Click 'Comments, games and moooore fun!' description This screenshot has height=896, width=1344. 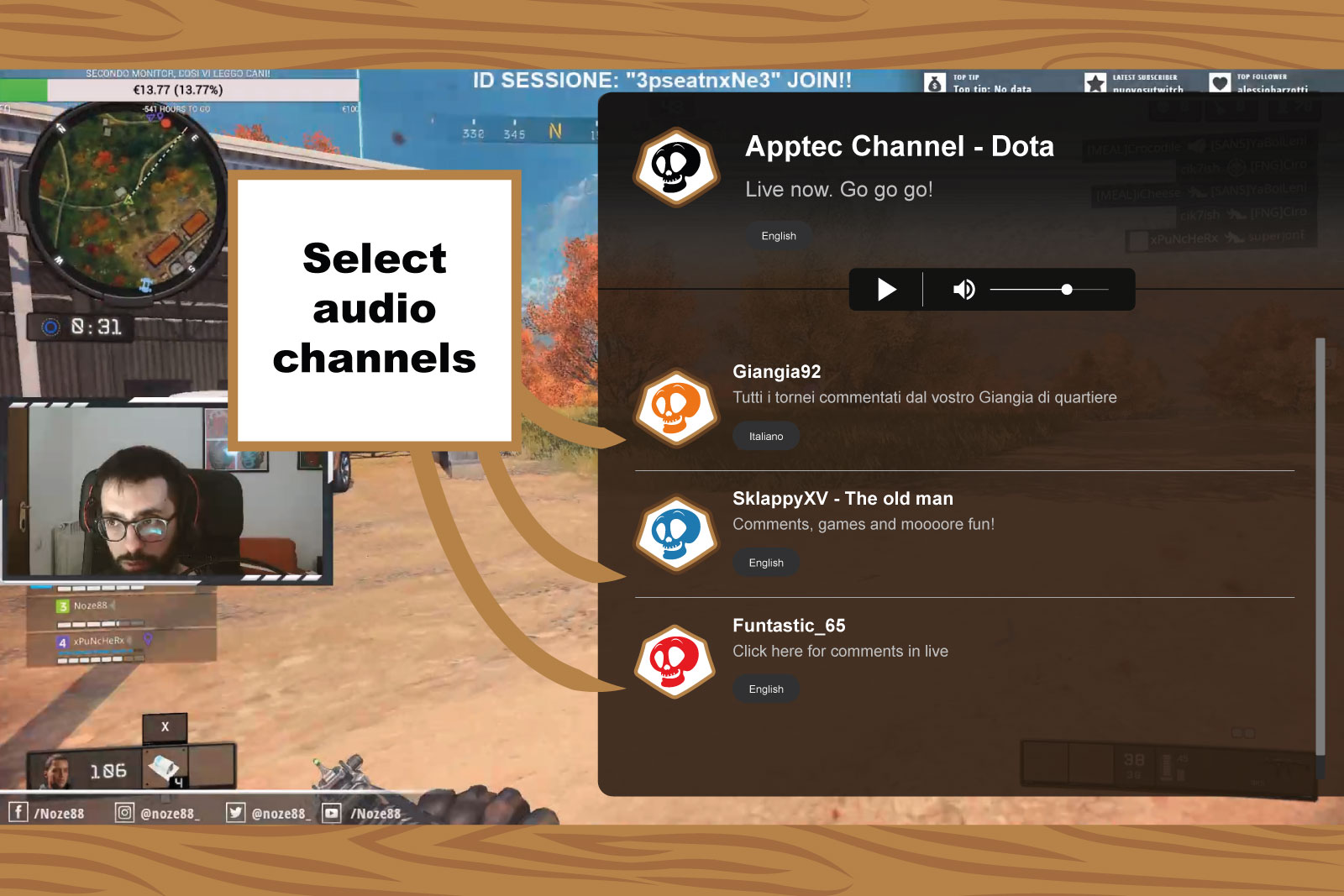[864, 525]
